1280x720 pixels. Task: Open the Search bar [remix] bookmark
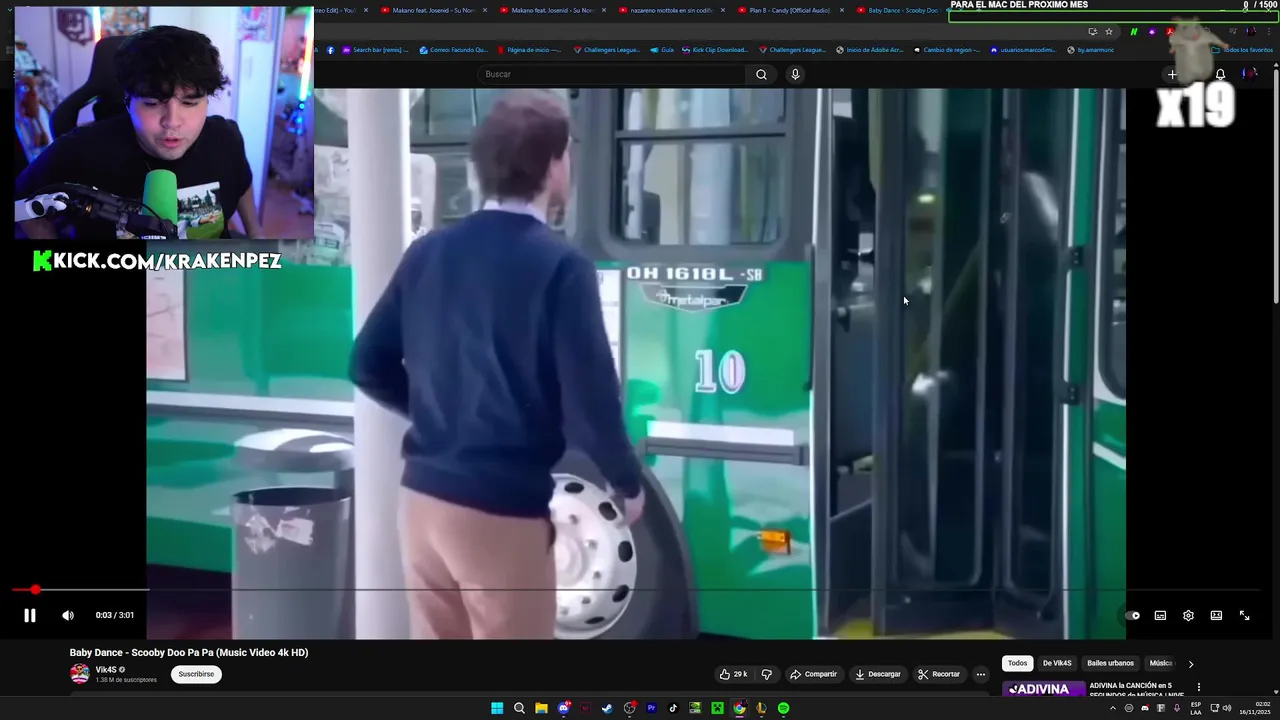tap(376, 50)
